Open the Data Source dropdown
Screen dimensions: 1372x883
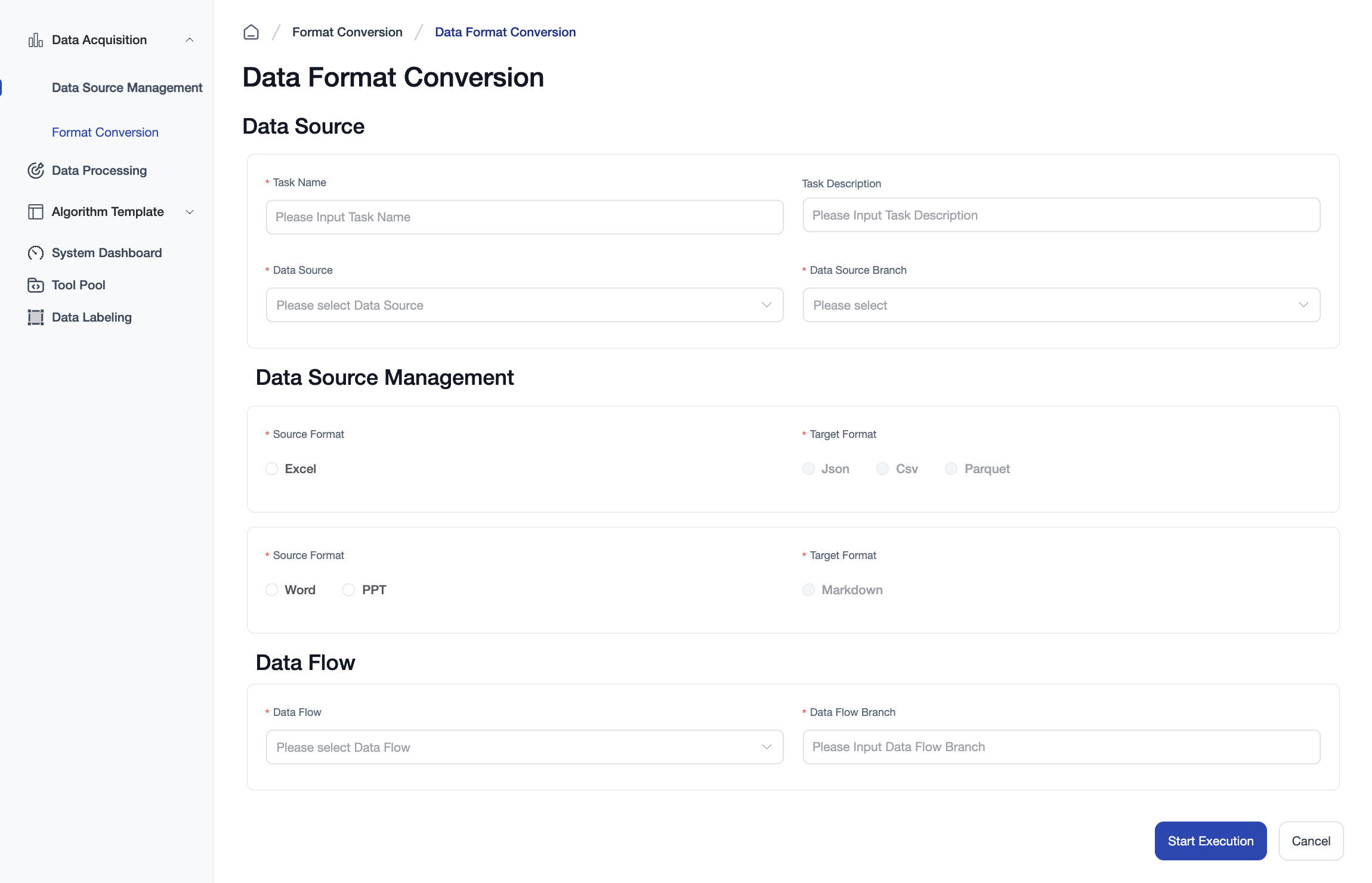point(524,305)
